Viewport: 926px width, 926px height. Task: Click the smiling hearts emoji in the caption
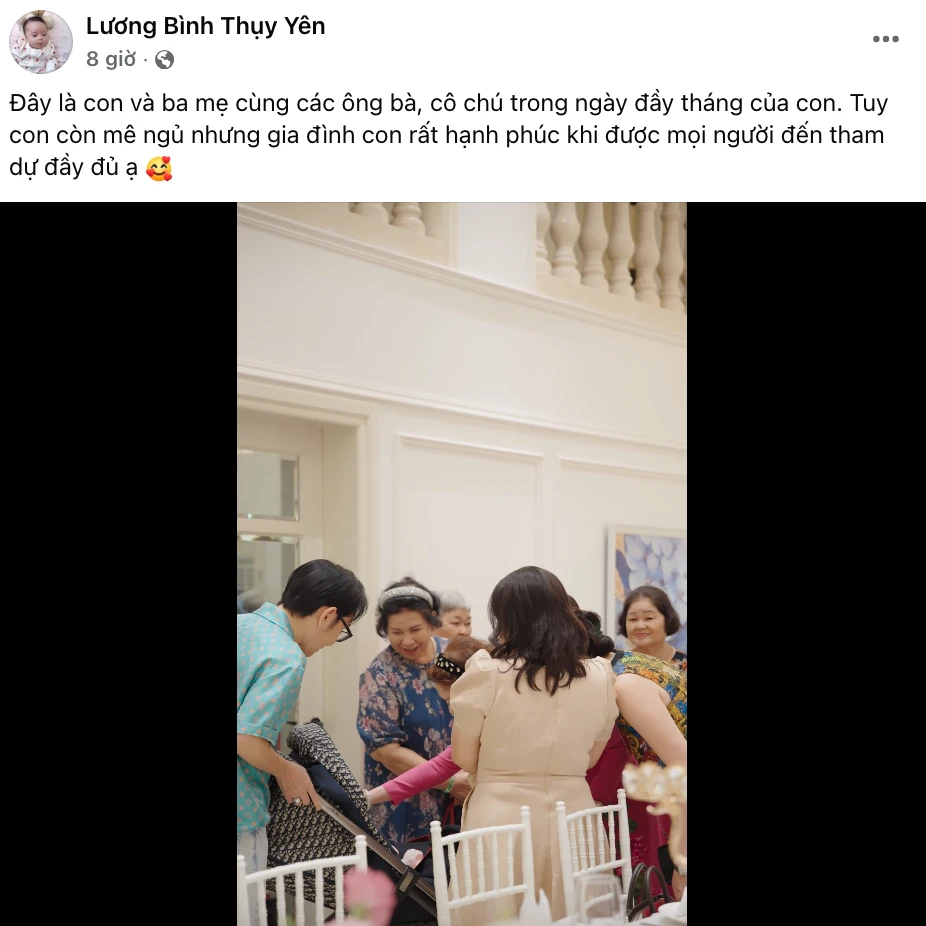[x=159, y=168]
